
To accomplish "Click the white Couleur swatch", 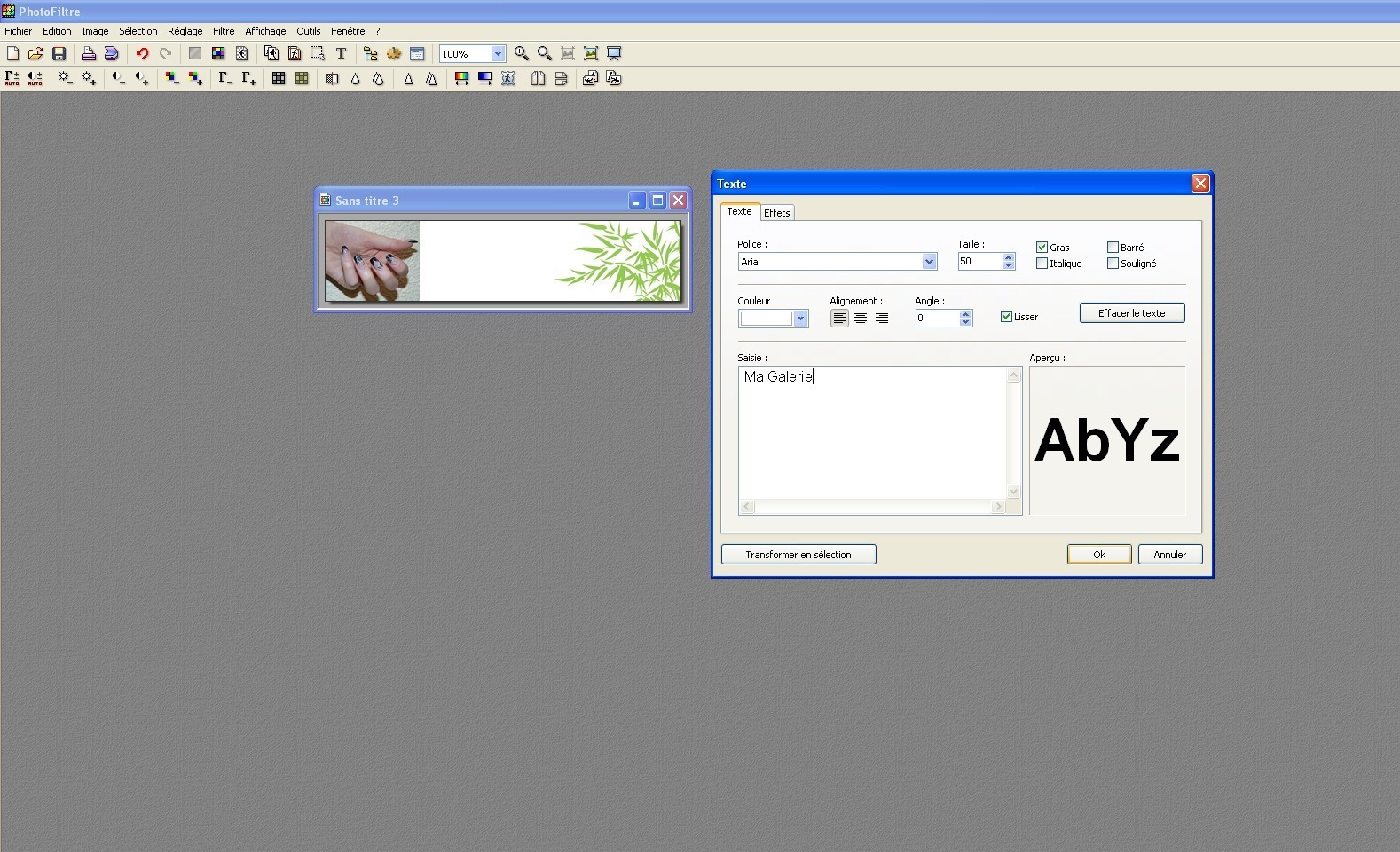I will (x=766, y=319).
